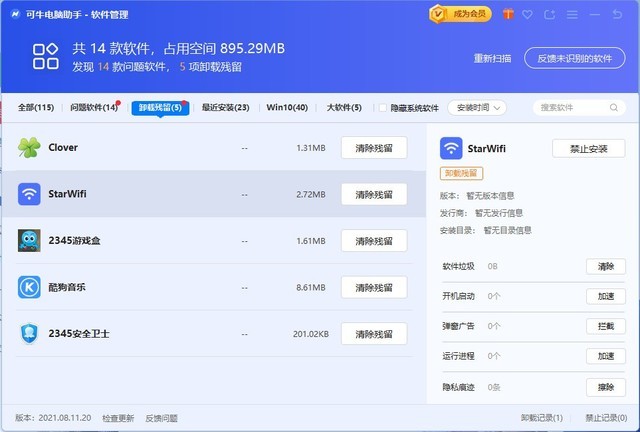The image size is (640, 432).
Task: Click 暂无版本信息 text
Action: [x=490, y=196]
